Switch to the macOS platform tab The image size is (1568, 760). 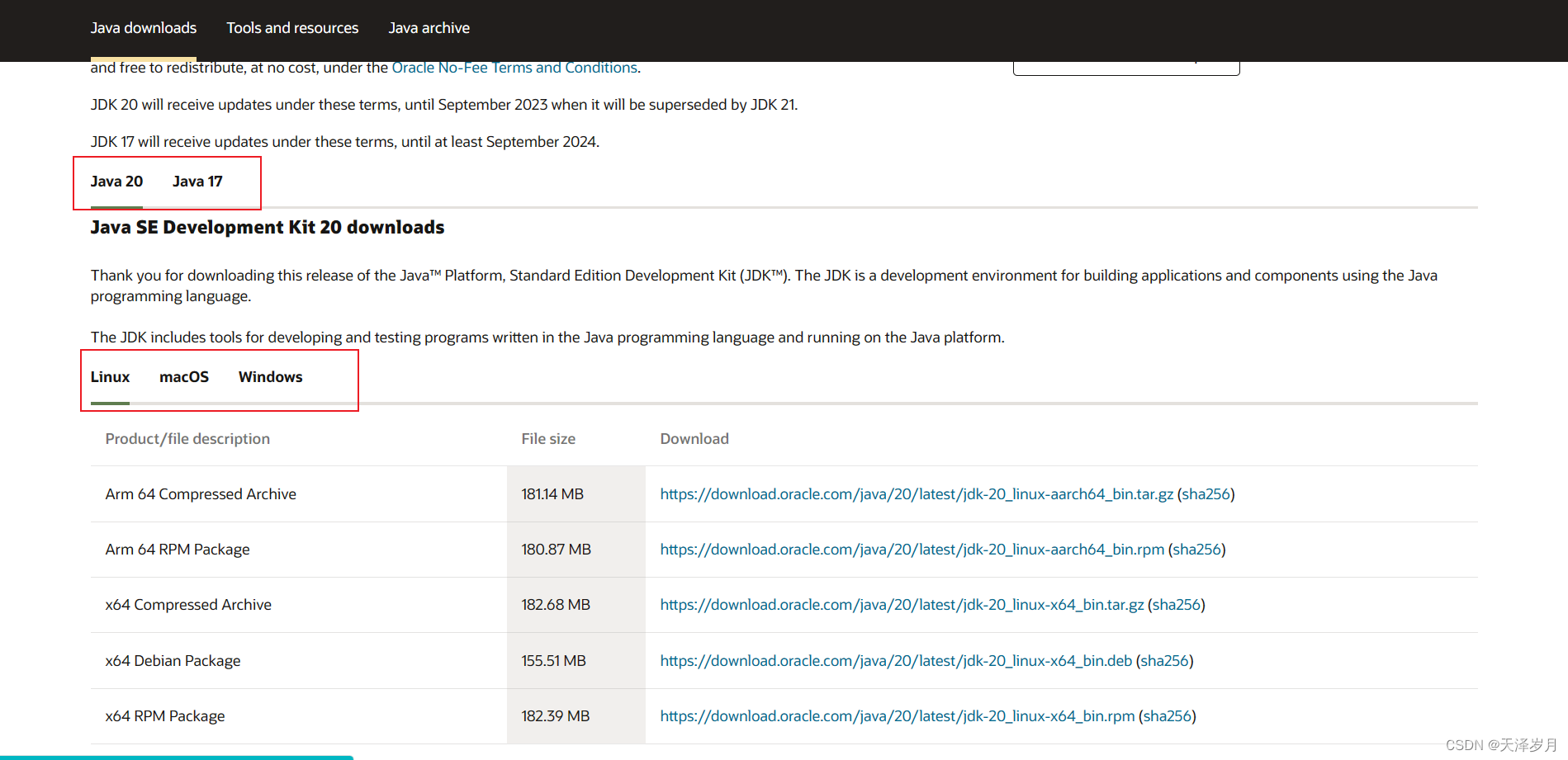pyautogui.click(x=184, y=377)
